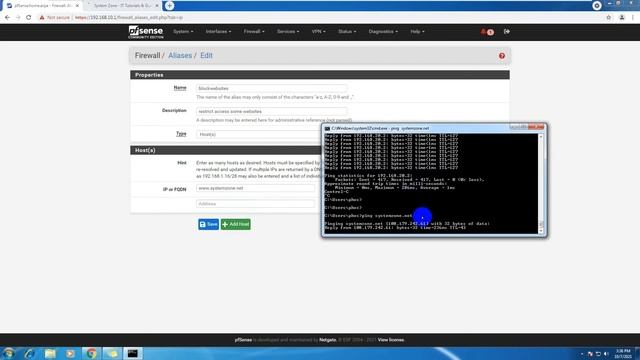The height and width of the screenshot is (360, 640).
Task: Show hidden system tray icons
Action: [x=582, y=354]
